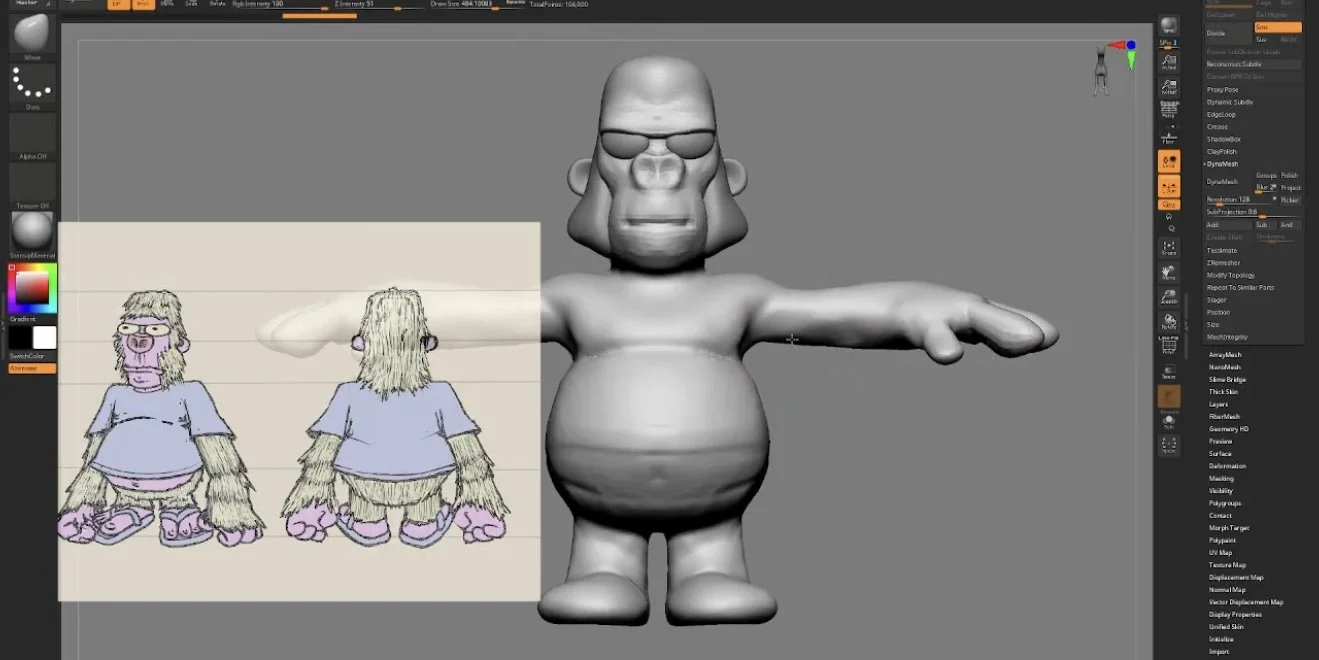Open the Move brush thumbnail picker
1319x660 pixels.
(x=33, y=34)
